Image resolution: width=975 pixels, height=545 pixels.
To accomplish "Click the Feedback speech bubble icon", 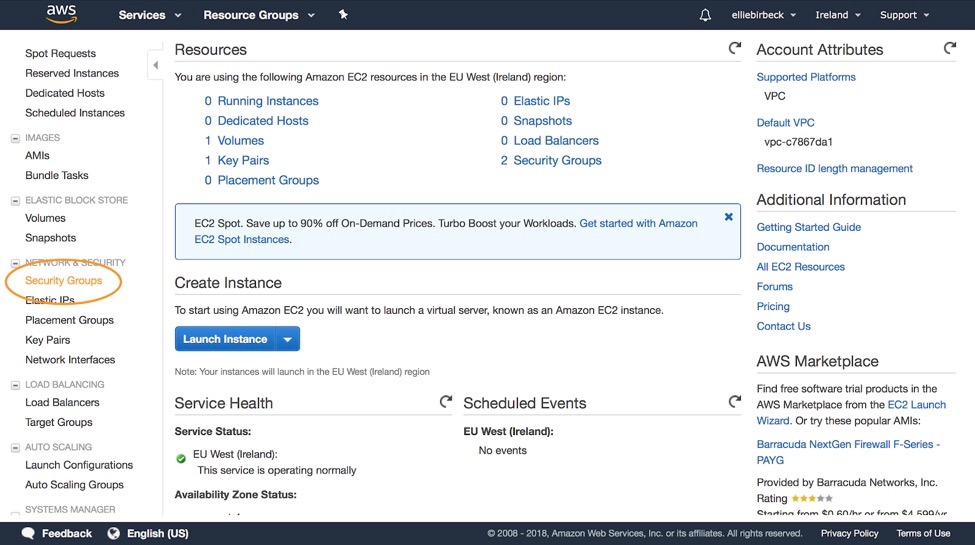I will (x=28, y=533).
